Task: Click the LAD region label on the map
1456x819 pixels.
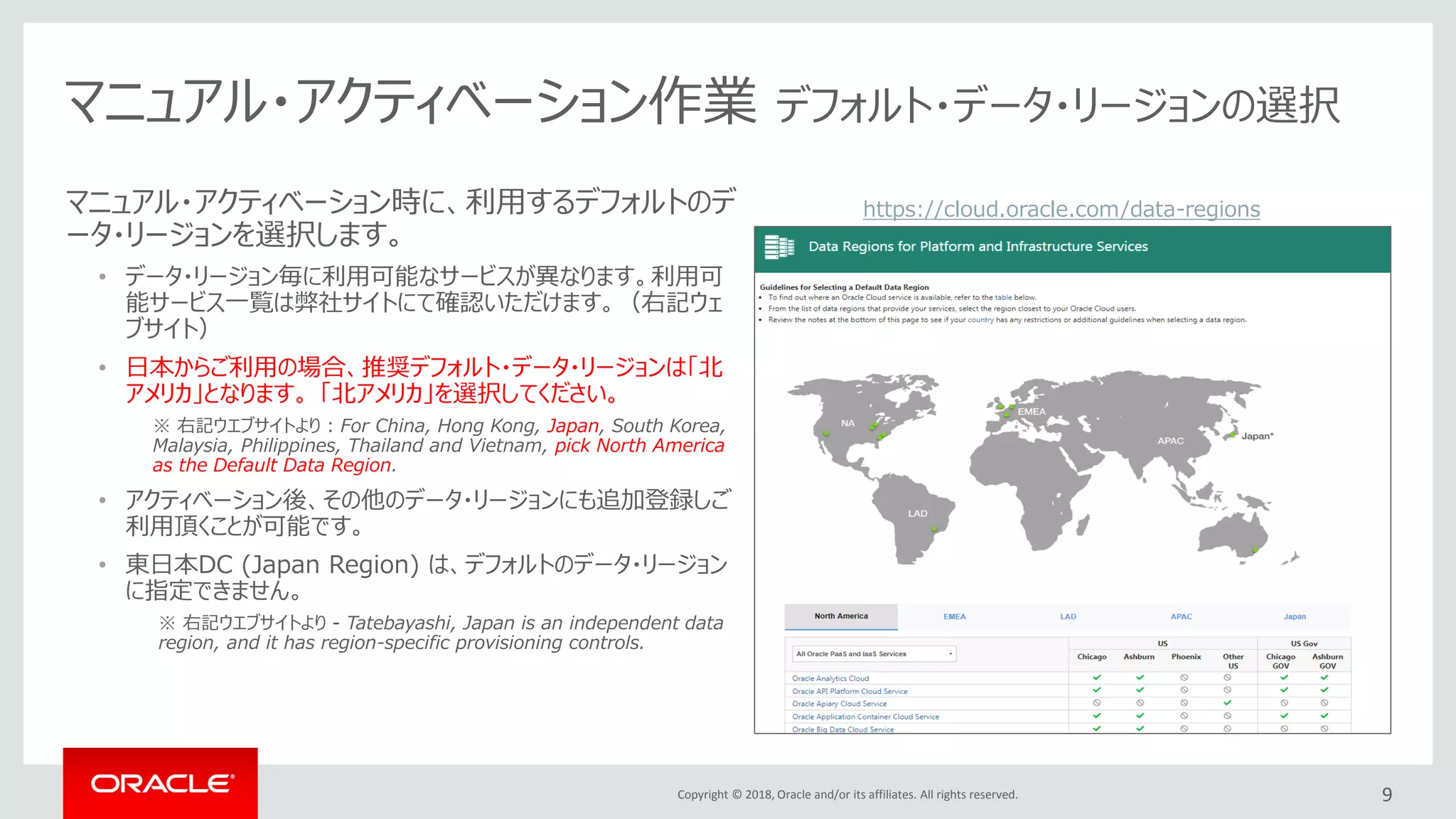Action: (917, 513)
